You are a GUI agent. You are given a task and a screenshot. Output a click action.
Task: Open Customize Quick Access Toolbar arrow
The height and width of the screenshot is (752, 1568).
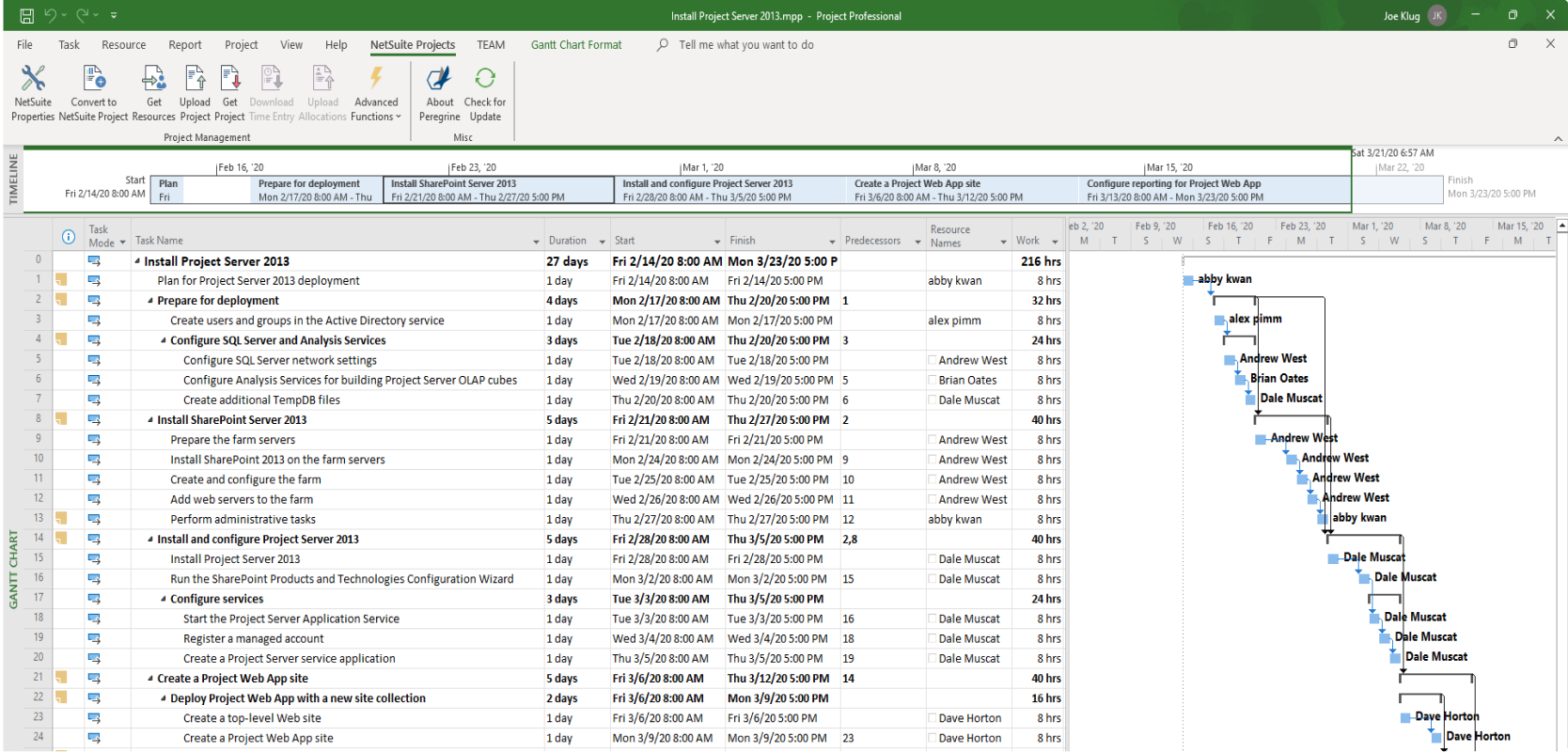114,16
